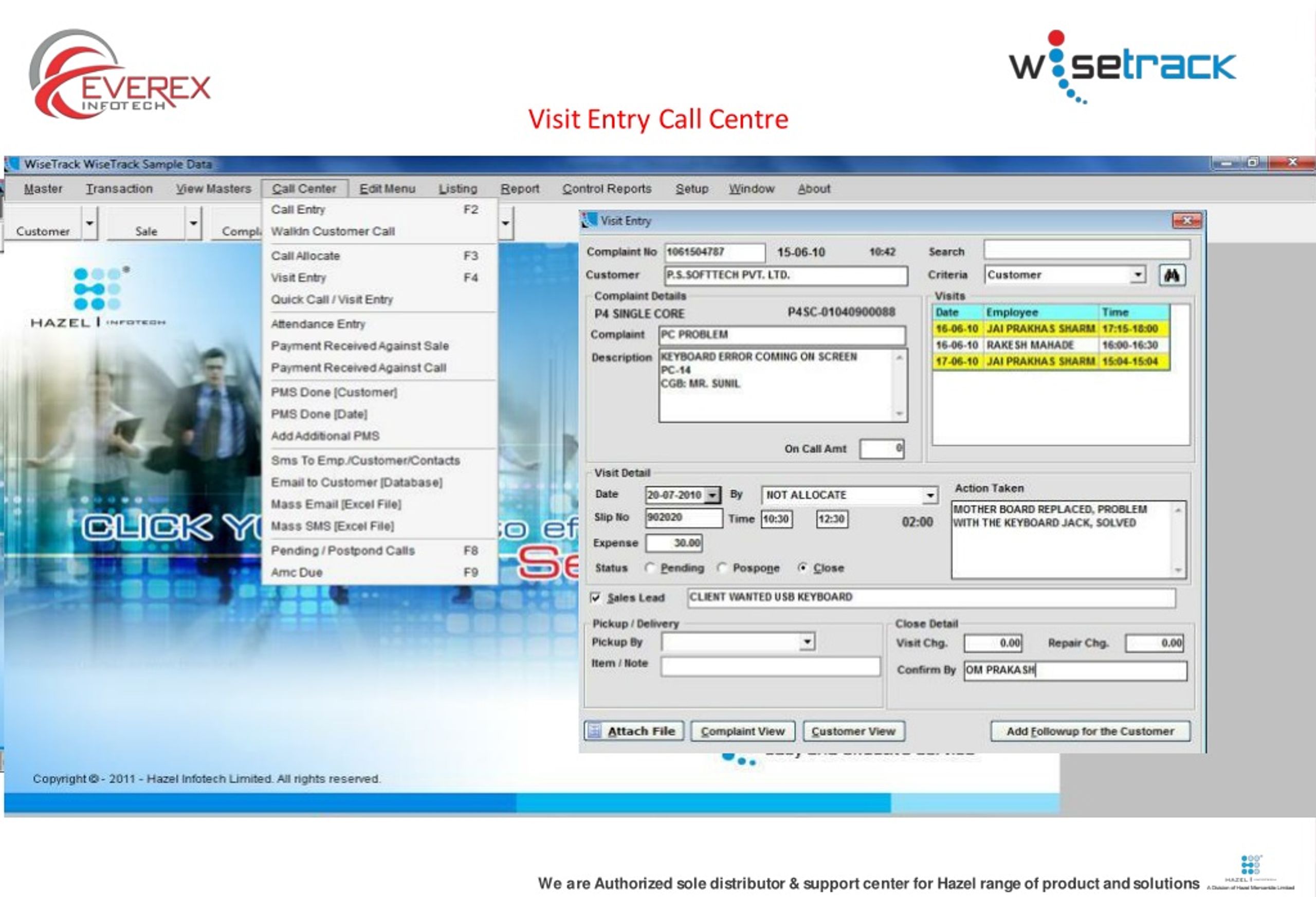Choose Mass Email [Excel File]
The width and height of the screenshot is (1316, 897).
coord(380,505)
